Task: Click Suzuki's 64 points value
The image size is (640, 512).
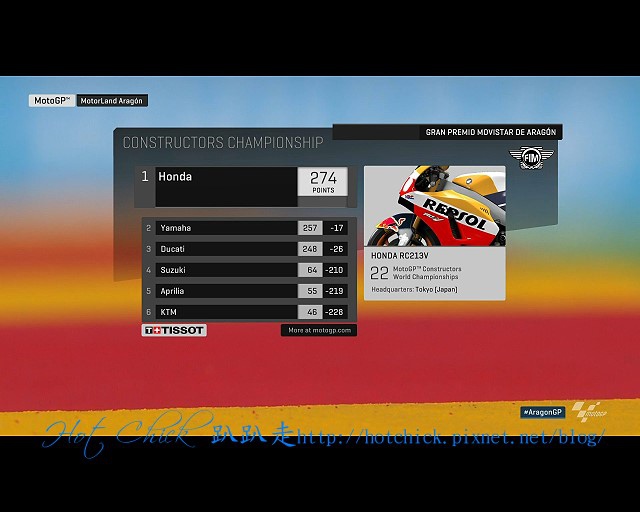Action: (x=310, y=270)
